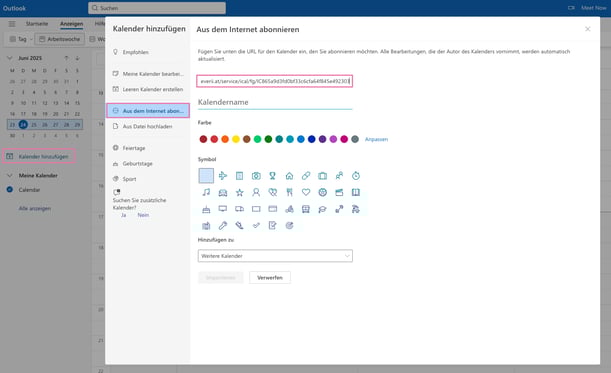
Task: Select Aus dem Internet abonnieren
Action: [148, 111]
